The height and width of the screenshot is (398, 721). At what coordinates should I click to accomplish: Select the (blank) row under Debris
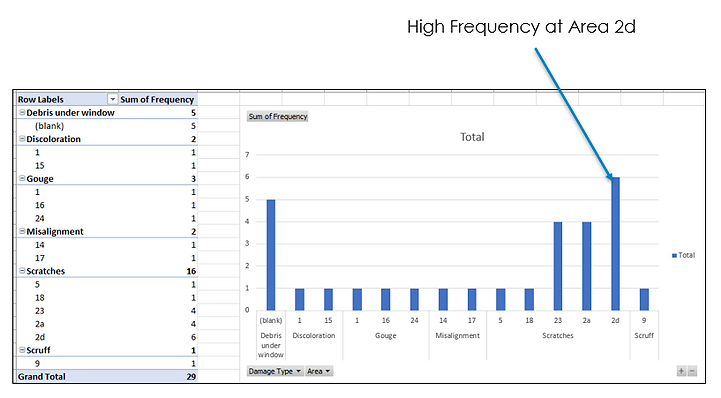(x=50, y=125)
